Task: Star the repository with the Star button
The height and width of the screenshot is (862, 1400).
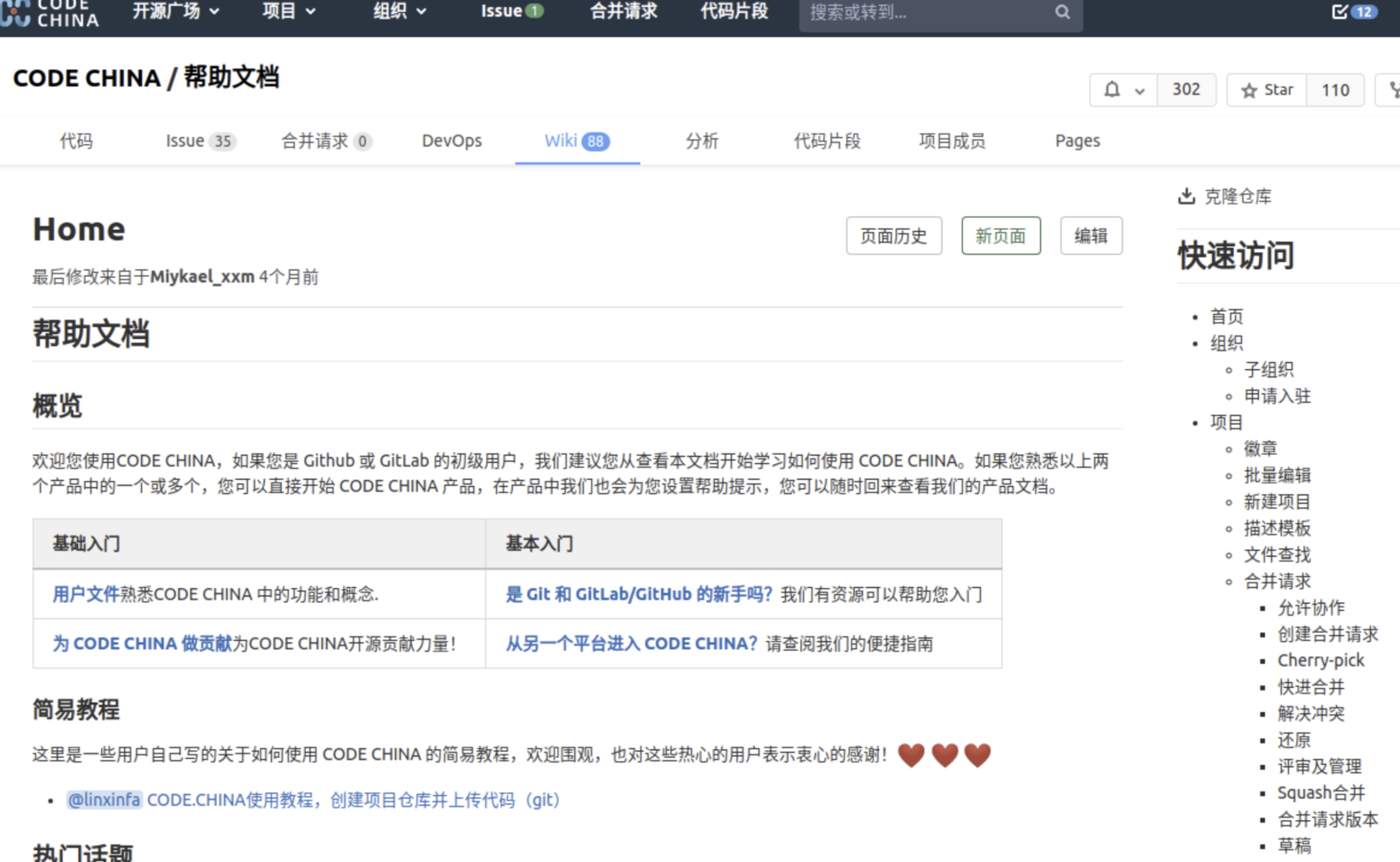Action: click(1266, 90)
